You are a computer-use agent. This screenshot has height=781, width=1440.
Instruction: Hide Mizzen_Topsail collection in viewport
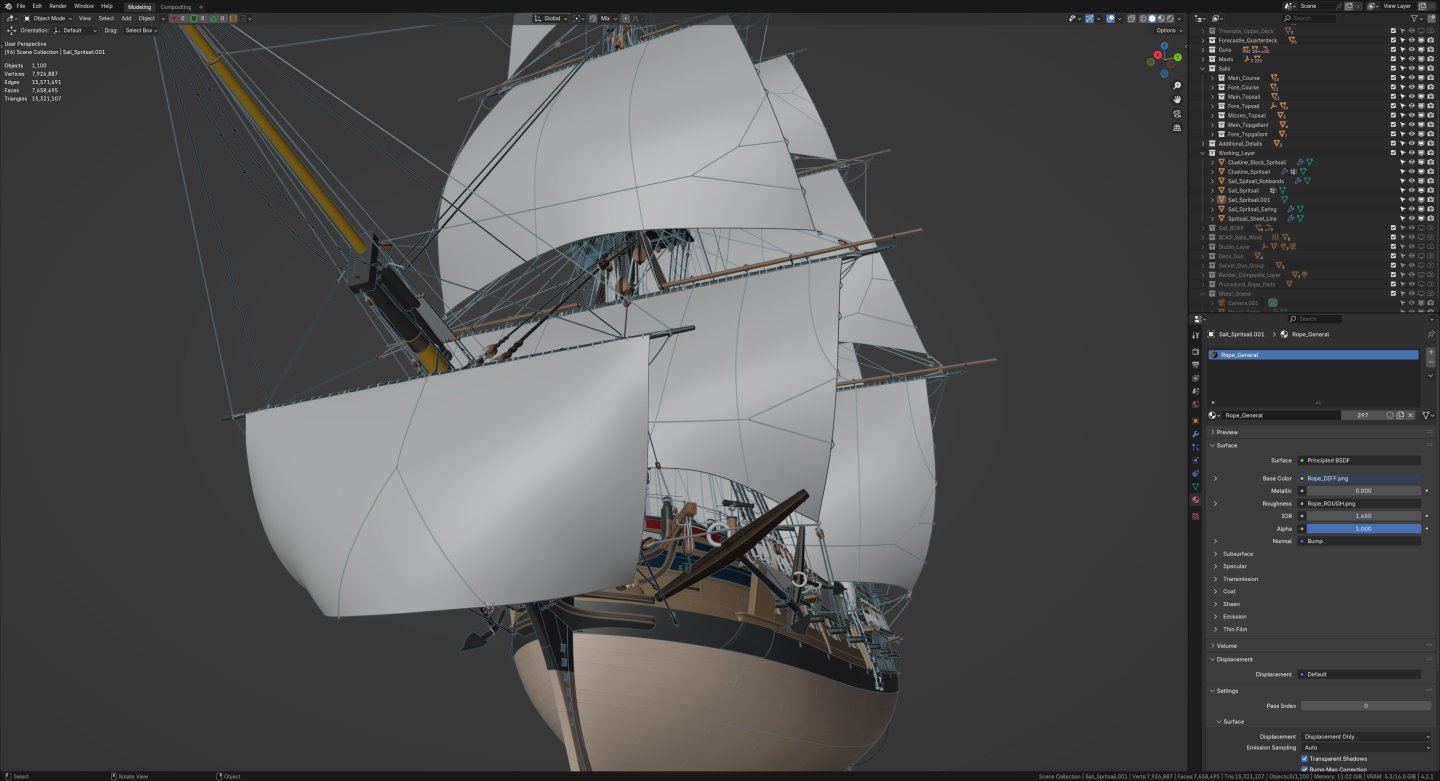point(1411,115)
